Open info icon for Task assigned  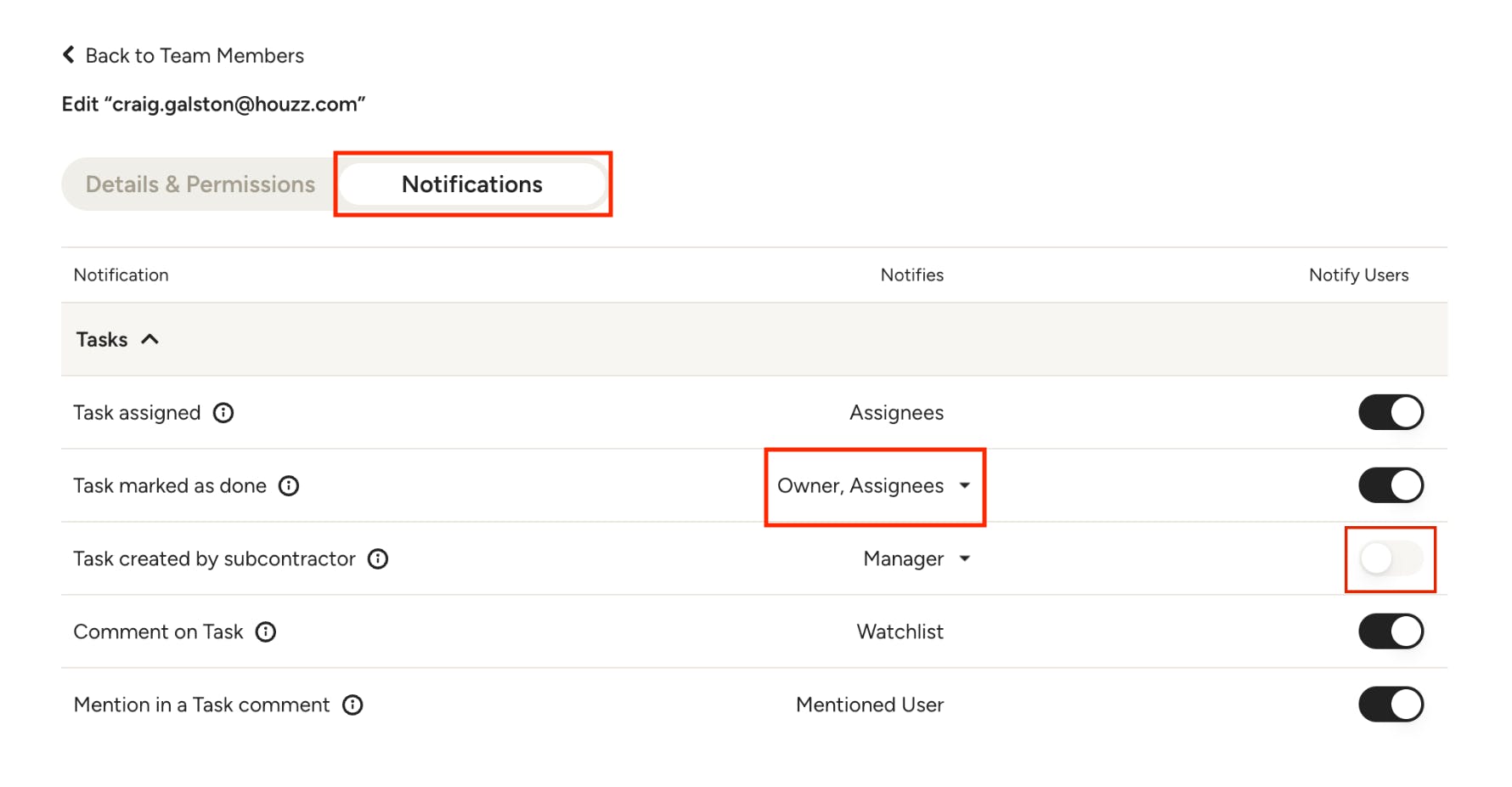[x=223, y=413]
